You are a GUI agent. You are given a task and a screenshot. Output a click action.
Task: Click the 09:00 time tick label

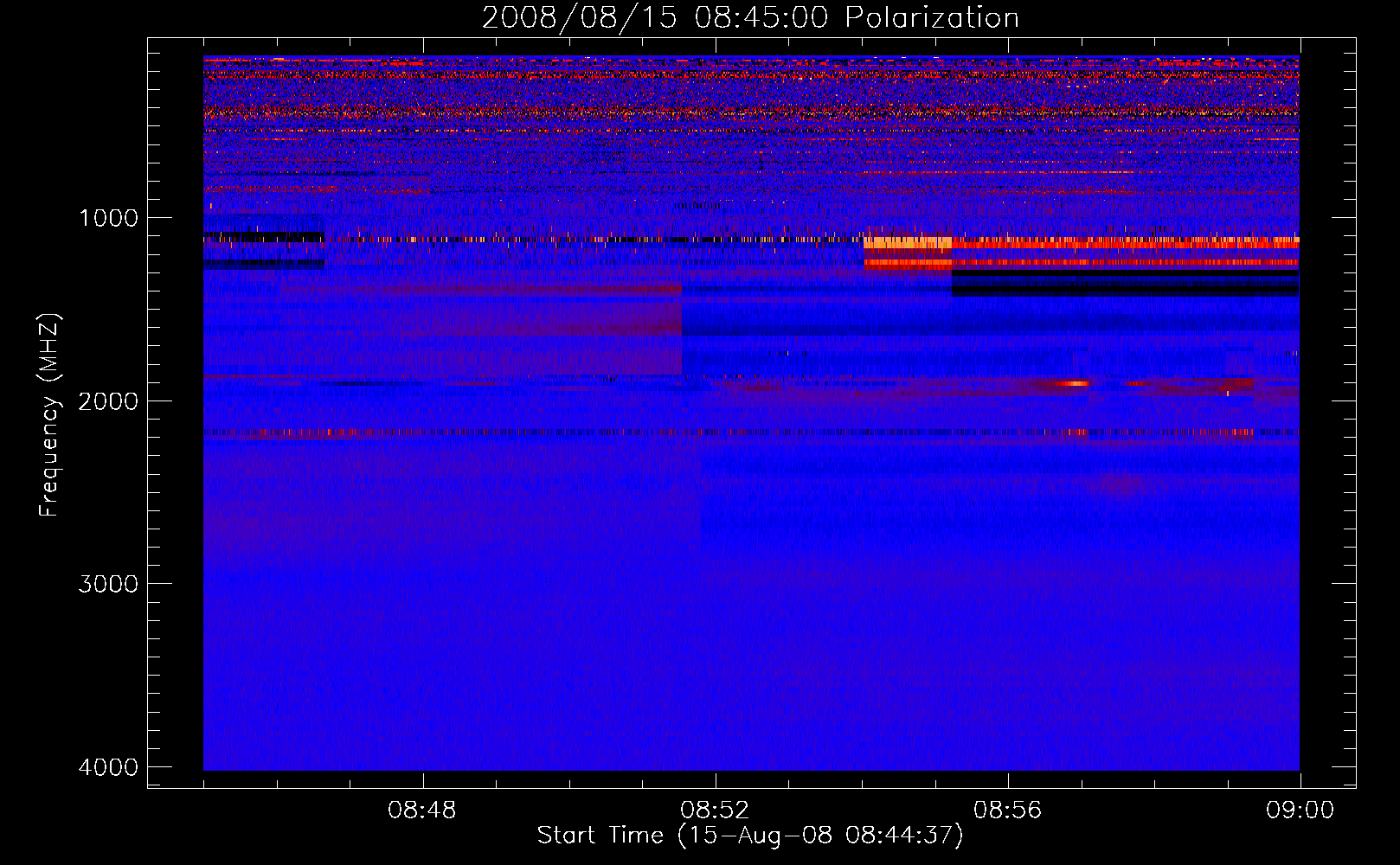pyautogui.click(x=1300, y=811)
